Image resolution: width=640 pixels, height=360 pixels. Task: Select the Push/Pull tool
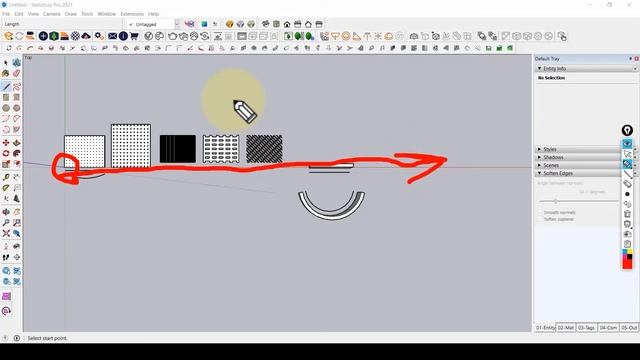[16, 143]
